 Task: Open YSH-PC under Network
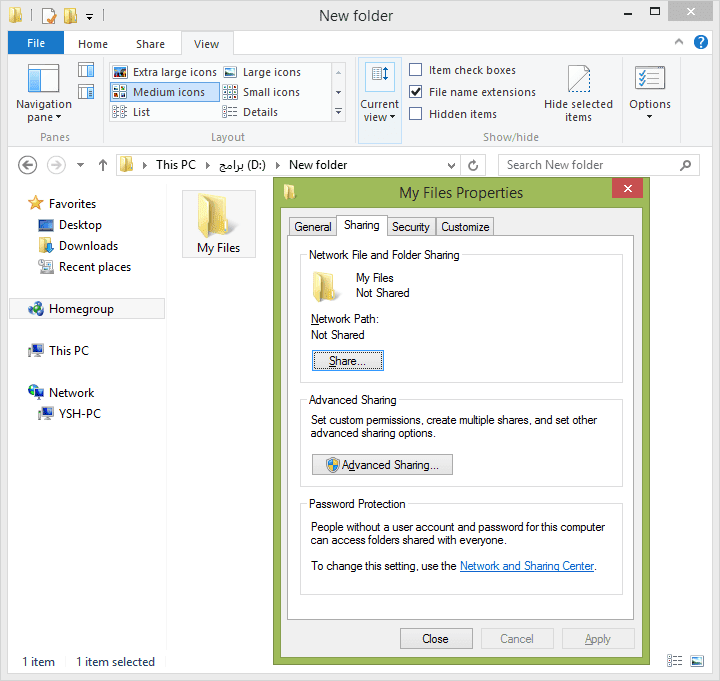click(x=70, y=414)
